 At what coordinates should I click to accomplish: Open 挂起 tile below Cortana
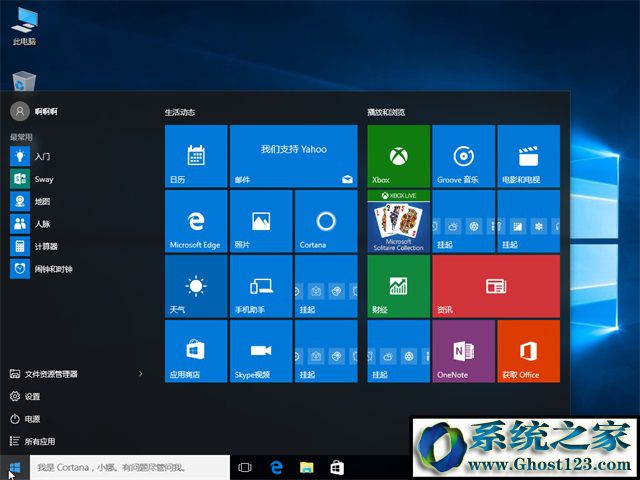[x=326, y=286]
